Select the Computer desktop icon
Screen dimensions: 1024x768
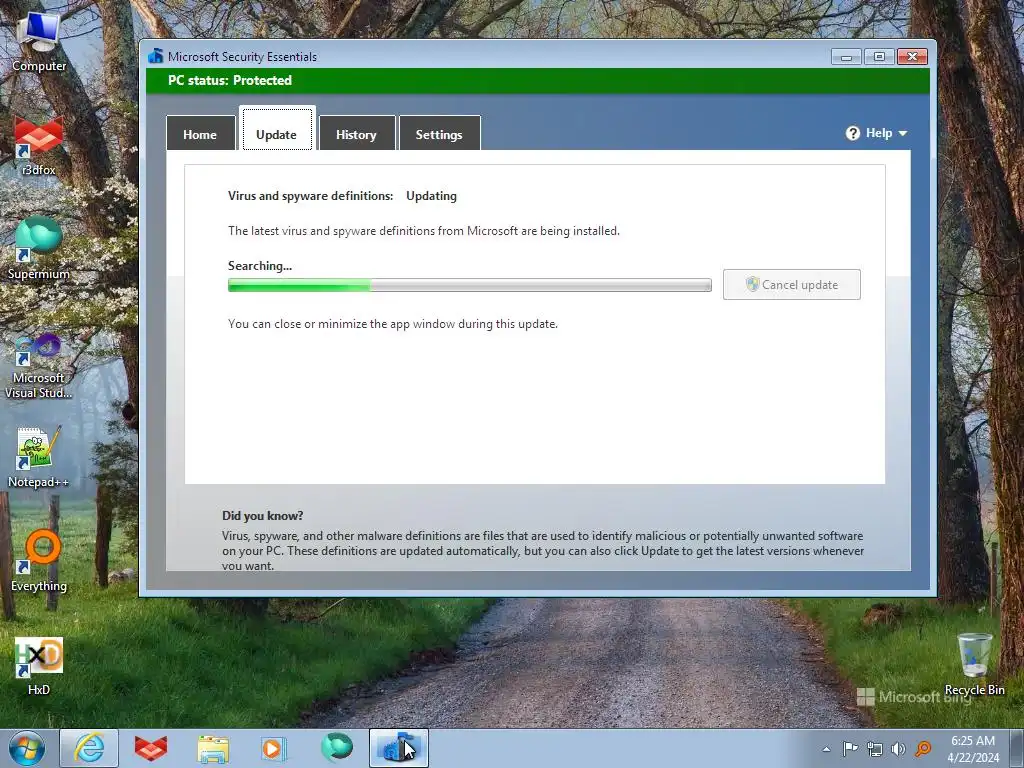[x=39, y=42]
